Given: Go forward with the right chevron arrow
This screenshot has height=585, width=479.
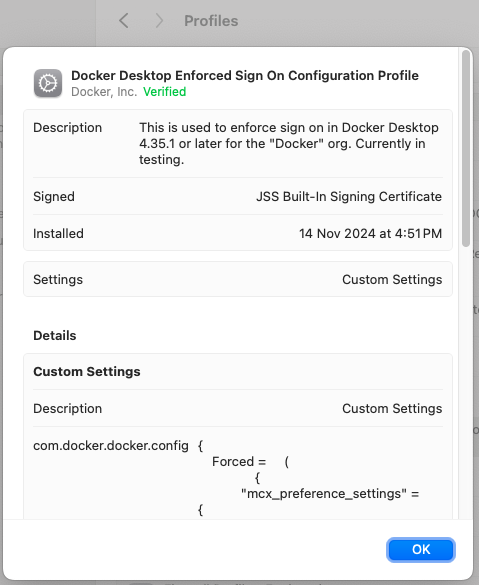Looking at the screenshot, I should pyautogui.click(x=159, y=21).
